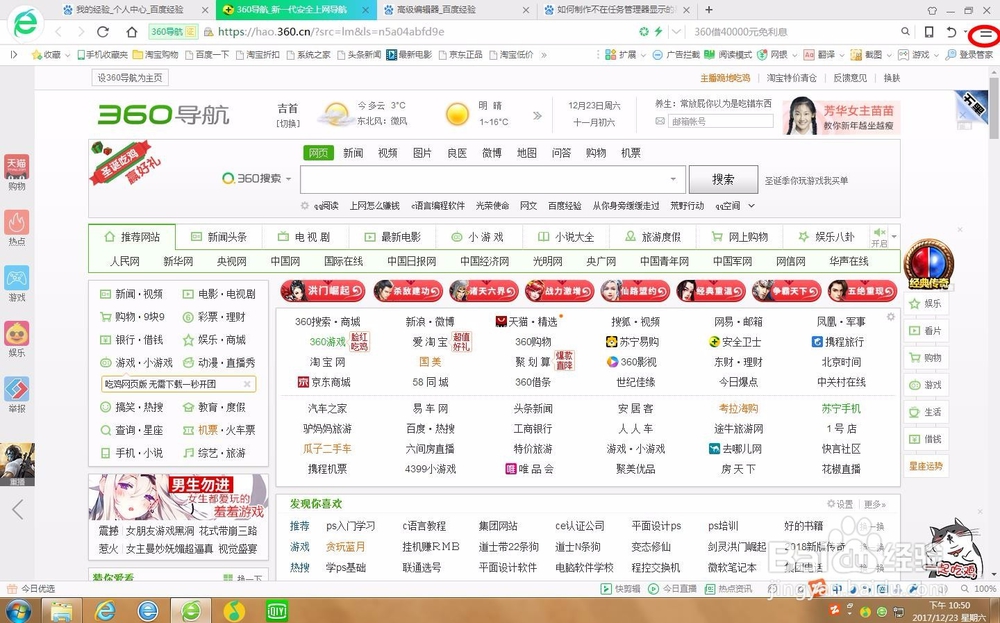Click the 邮箱帐号 input field
The height and width of the screenshot is (623, 1000).
click(x=721, y=121)
